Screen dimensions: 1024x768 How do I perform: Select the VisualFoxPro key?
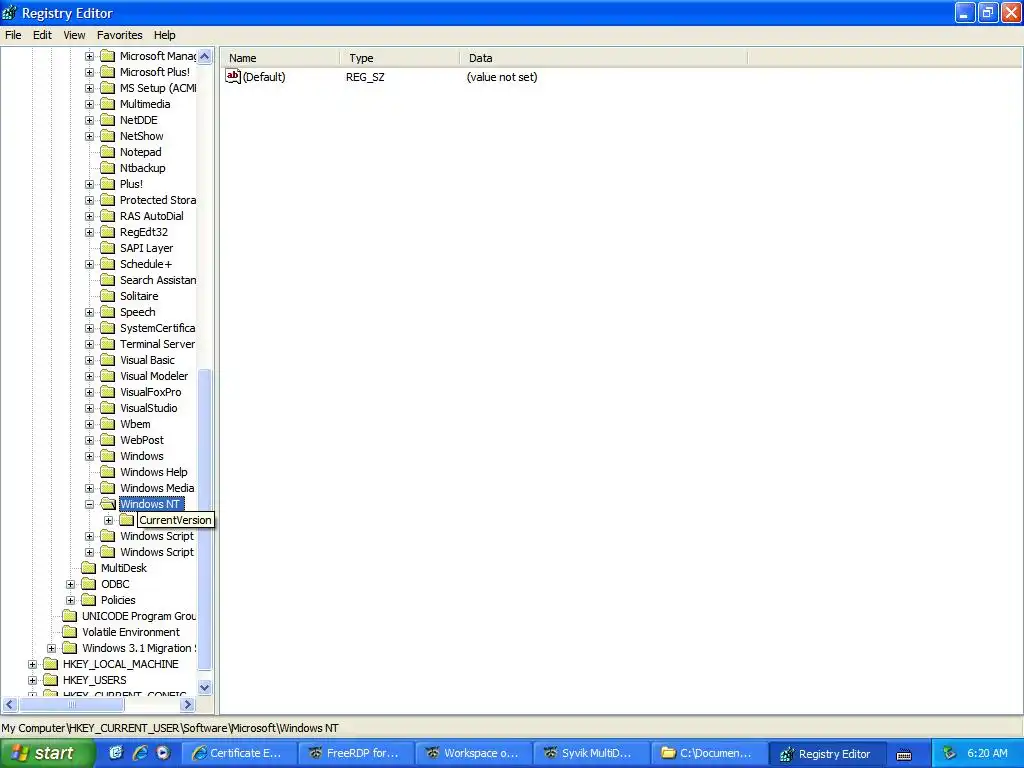151,392
